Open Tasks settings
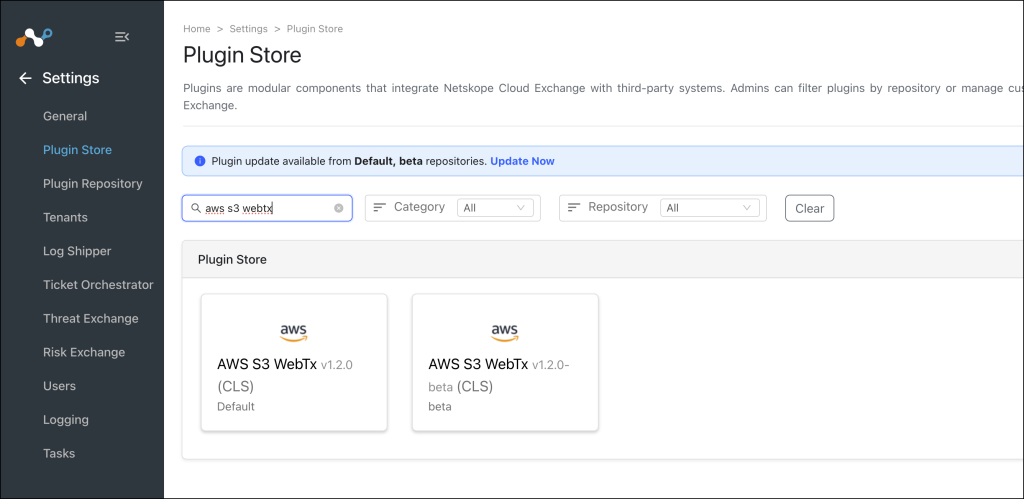The height and width of the screenshot is (499, 1024). [x=59, y=453]
